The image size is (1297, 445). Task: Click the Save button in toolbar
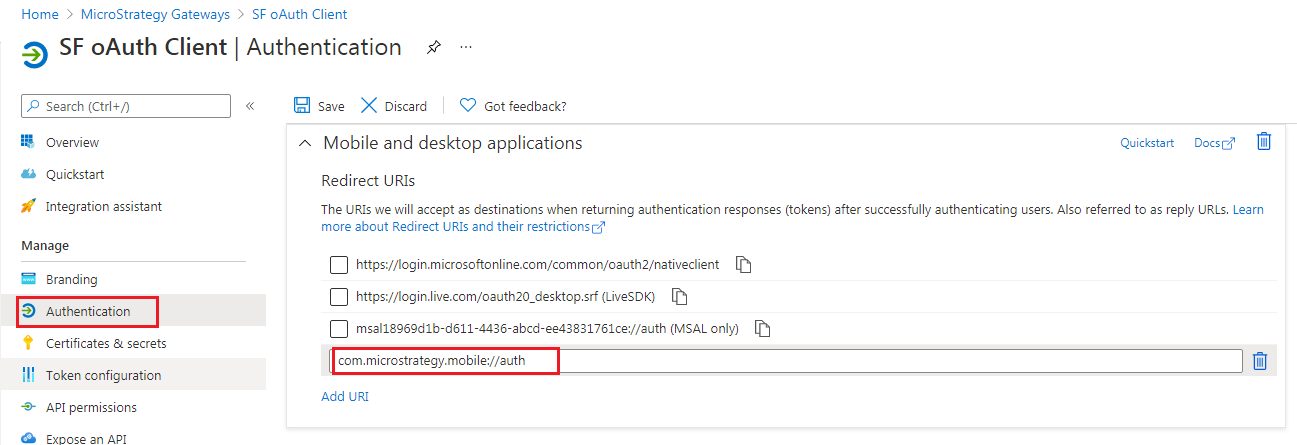(x=319, y=106)
